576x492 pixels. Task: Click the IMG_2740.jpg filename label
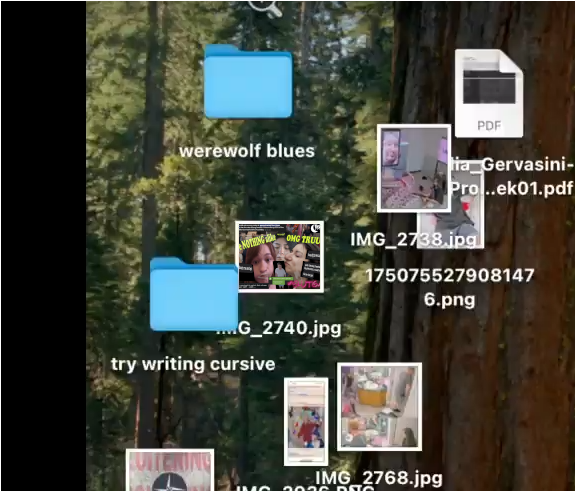click(x=280, y=328)
